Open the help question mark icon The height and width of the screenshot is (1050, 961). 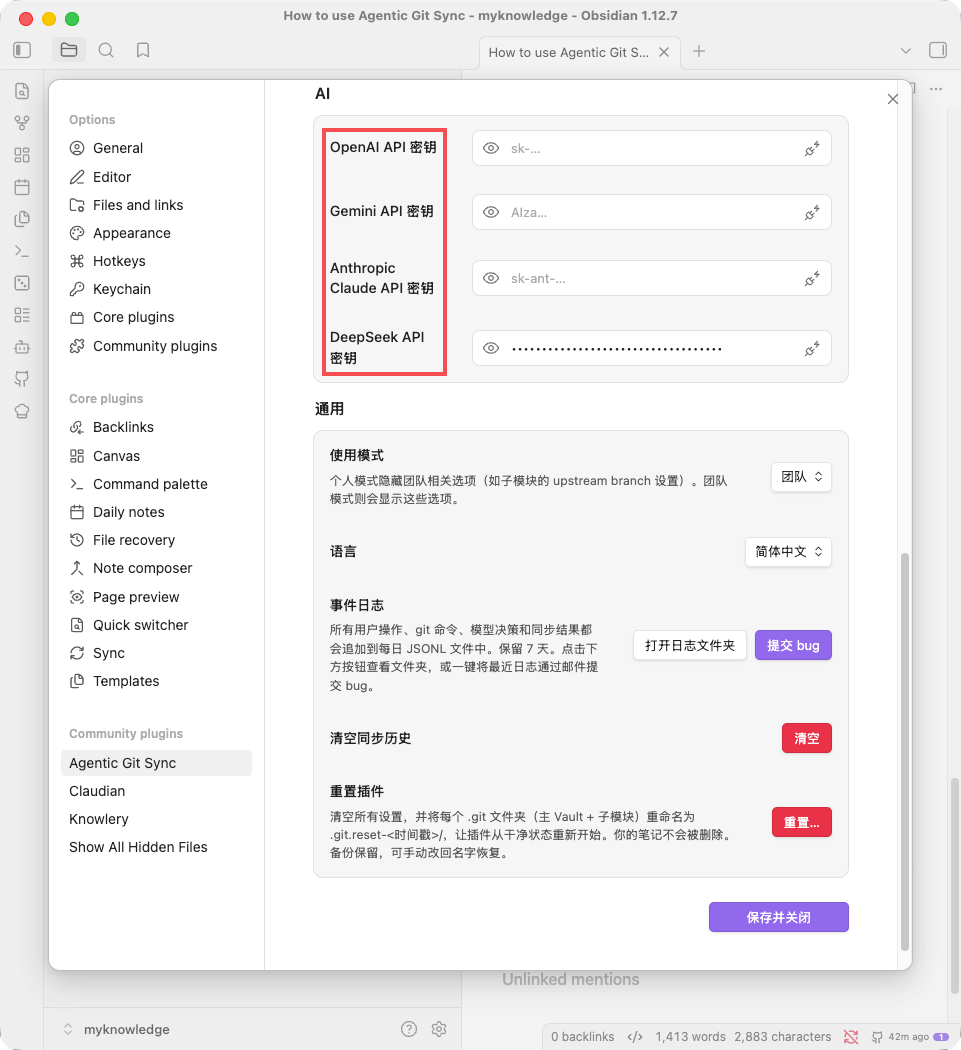409,1029
